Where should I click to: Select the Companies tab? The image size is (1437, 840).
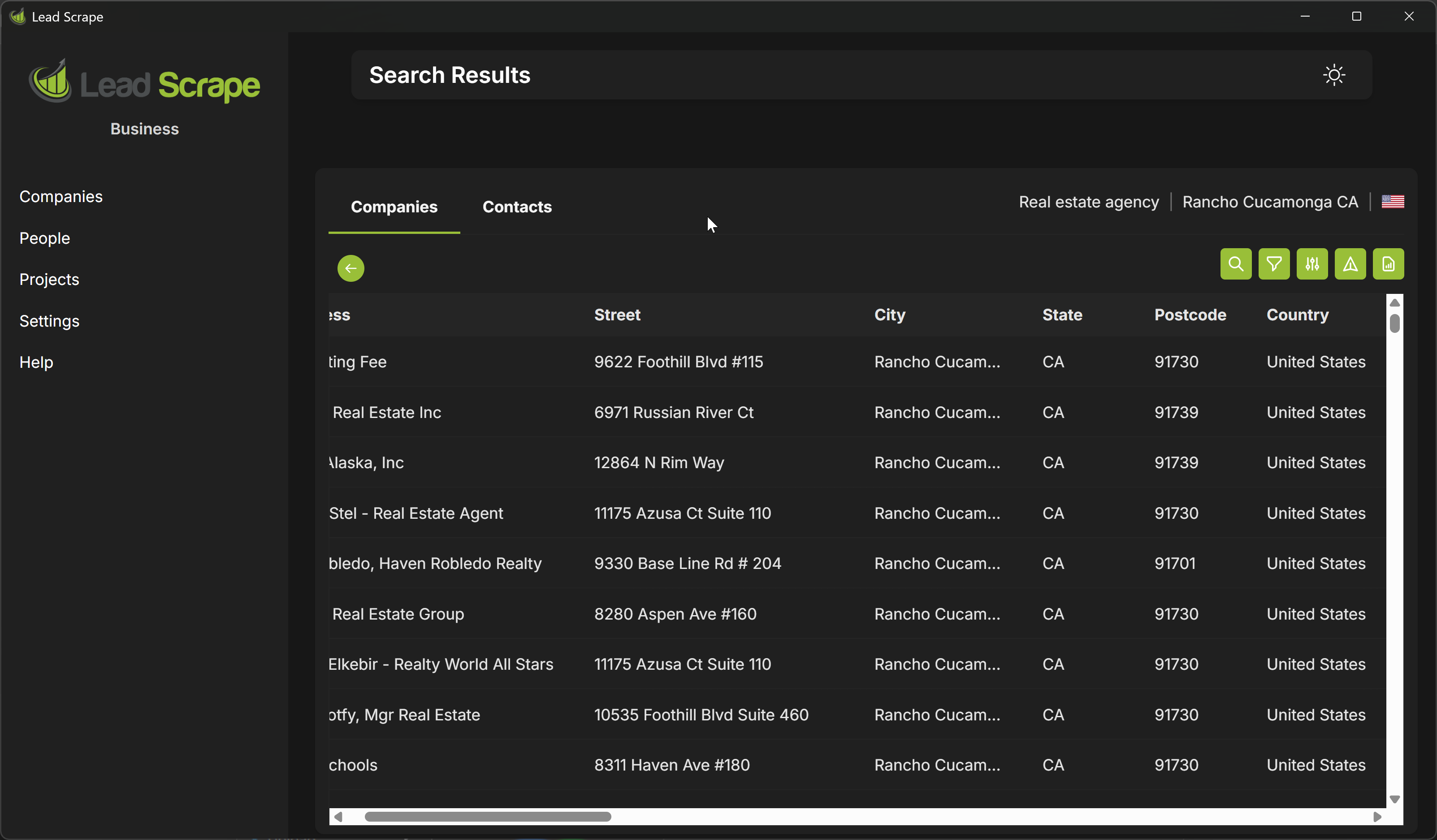394,207
